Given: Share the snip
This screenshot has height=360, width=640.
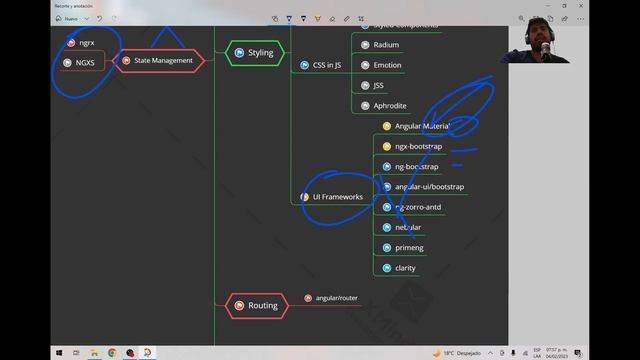Looking at the screenshot, I should pyautogui.click(x=565, y=19).
